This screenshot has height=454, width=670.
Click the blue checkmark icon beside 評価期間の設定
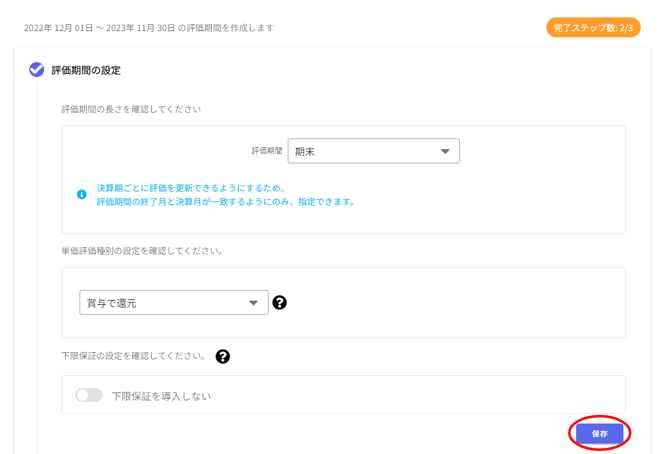click(36, 69)
